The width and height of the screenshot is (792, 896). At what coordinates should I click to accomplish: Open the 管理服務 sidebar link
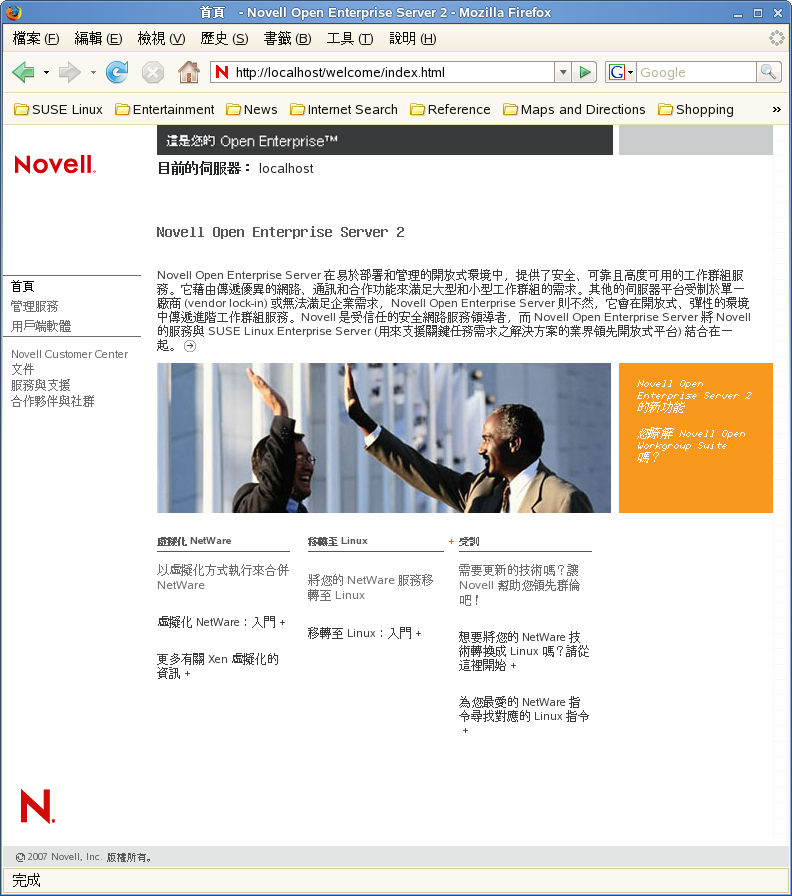(34, 306)
